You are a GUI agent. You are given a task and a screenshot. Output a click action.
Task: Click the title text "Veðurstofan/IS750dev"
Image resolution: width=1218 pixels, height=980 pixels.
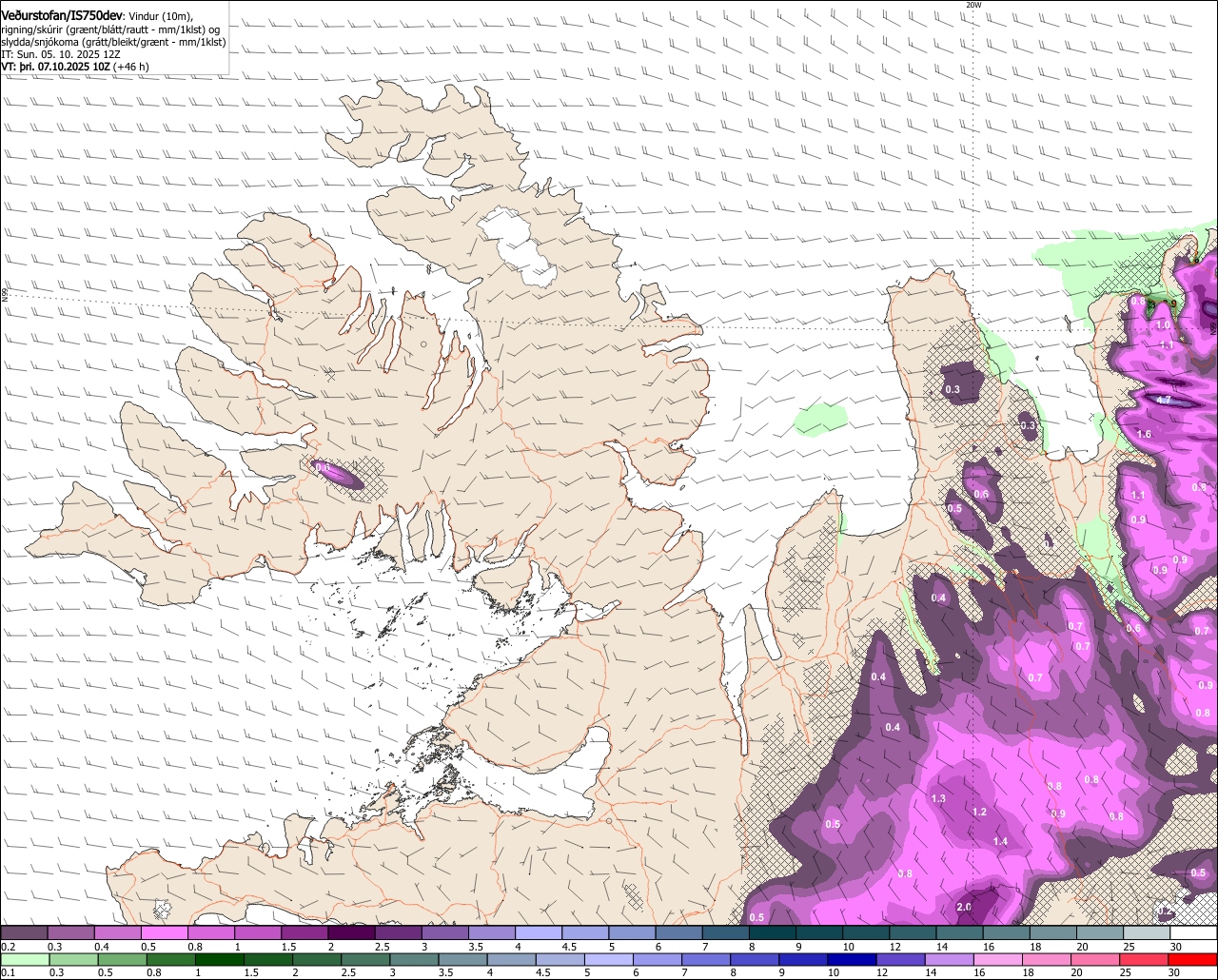pyautogui.click(x=62, y=15)
